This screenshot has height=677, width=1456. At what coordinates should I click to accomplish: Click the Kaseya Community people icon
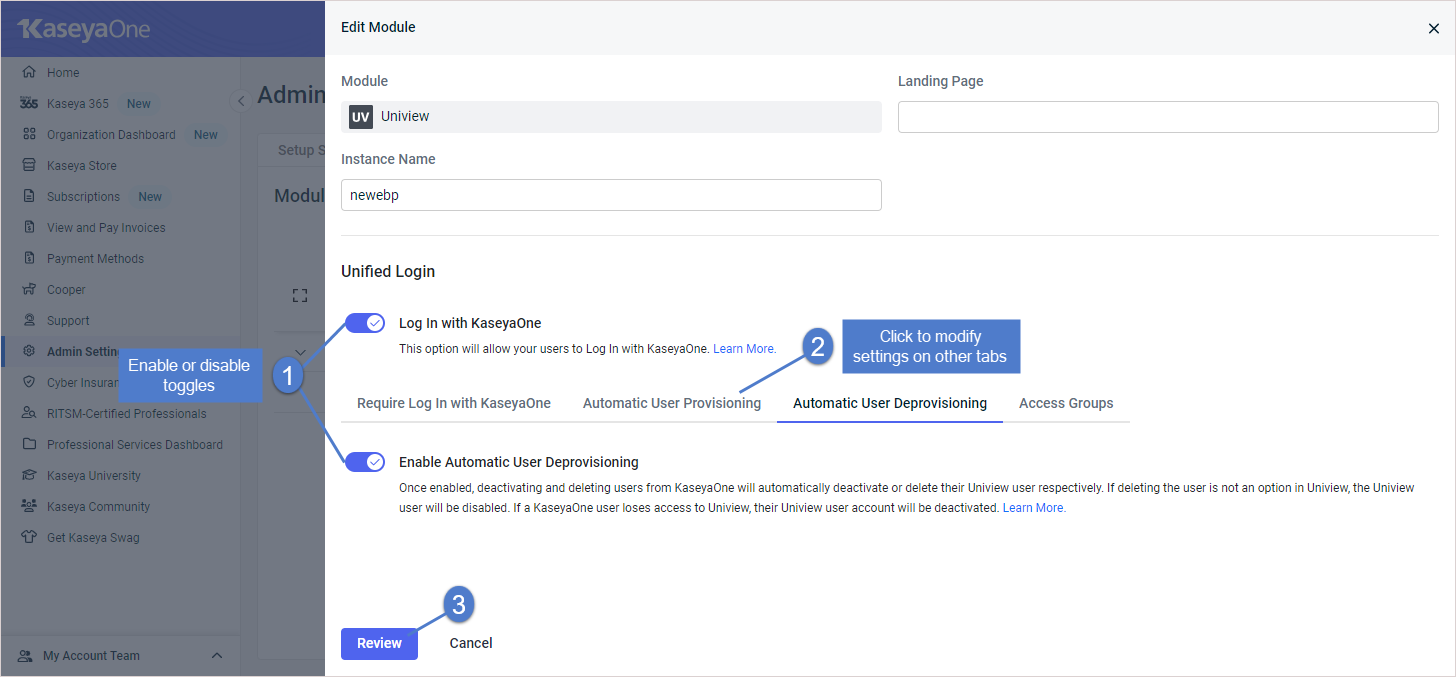[x=29, y=506]
